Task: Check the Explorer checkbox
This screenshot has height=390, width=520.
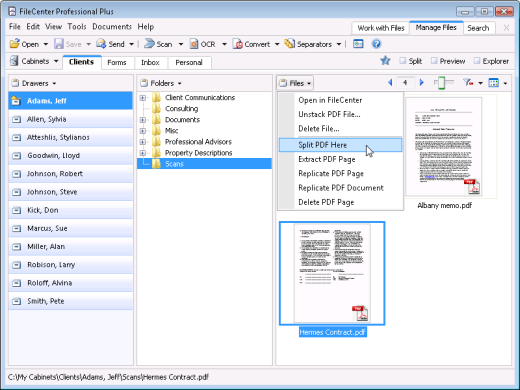Action: [477, 61]
